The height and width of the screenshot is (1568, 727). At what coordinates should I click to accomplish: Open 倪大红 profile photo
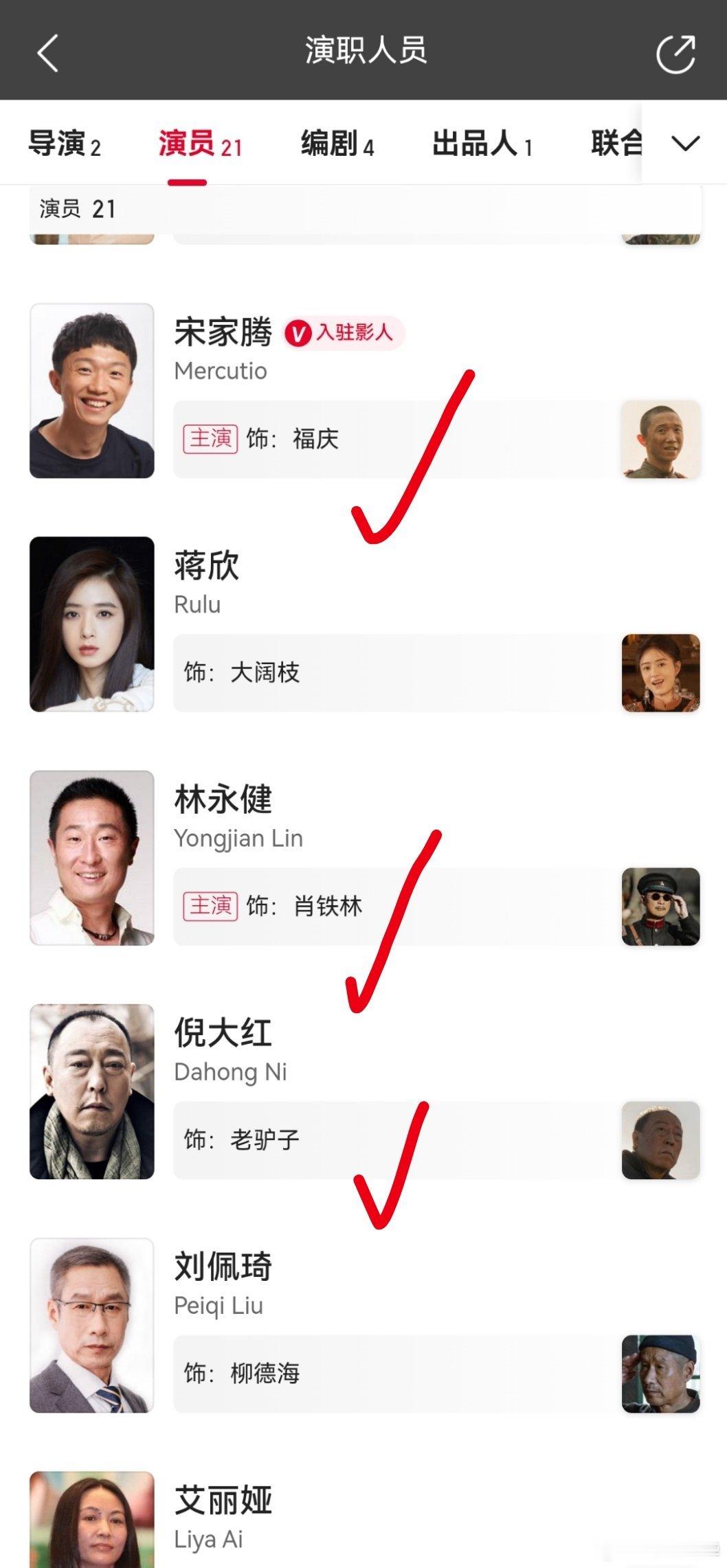click(92, 1092)
